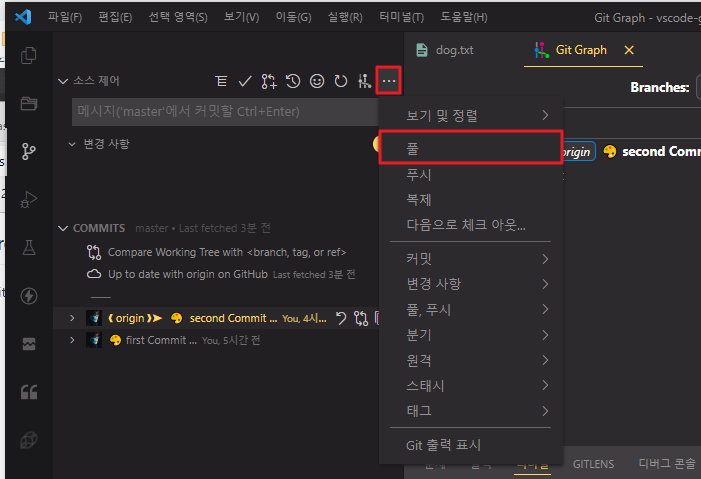Image resolution: width=701 pixels, height=479 pixels.
Task: Click the origin branch label in Git Graph
Action: point(577,152)
